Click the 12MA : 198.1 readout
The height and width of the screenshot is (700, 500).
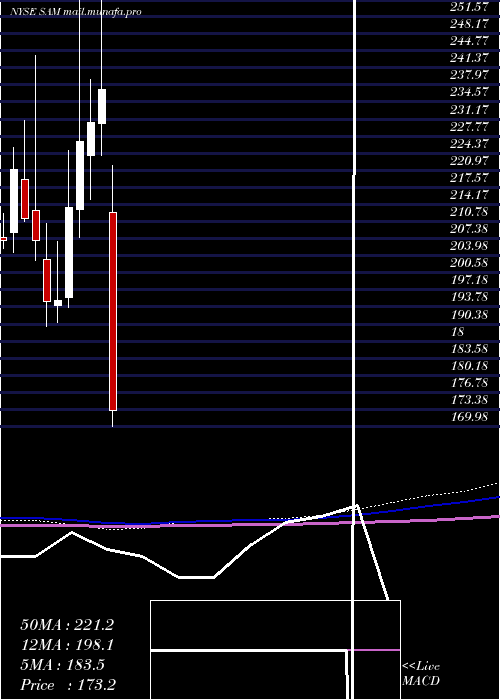[67, 645]
